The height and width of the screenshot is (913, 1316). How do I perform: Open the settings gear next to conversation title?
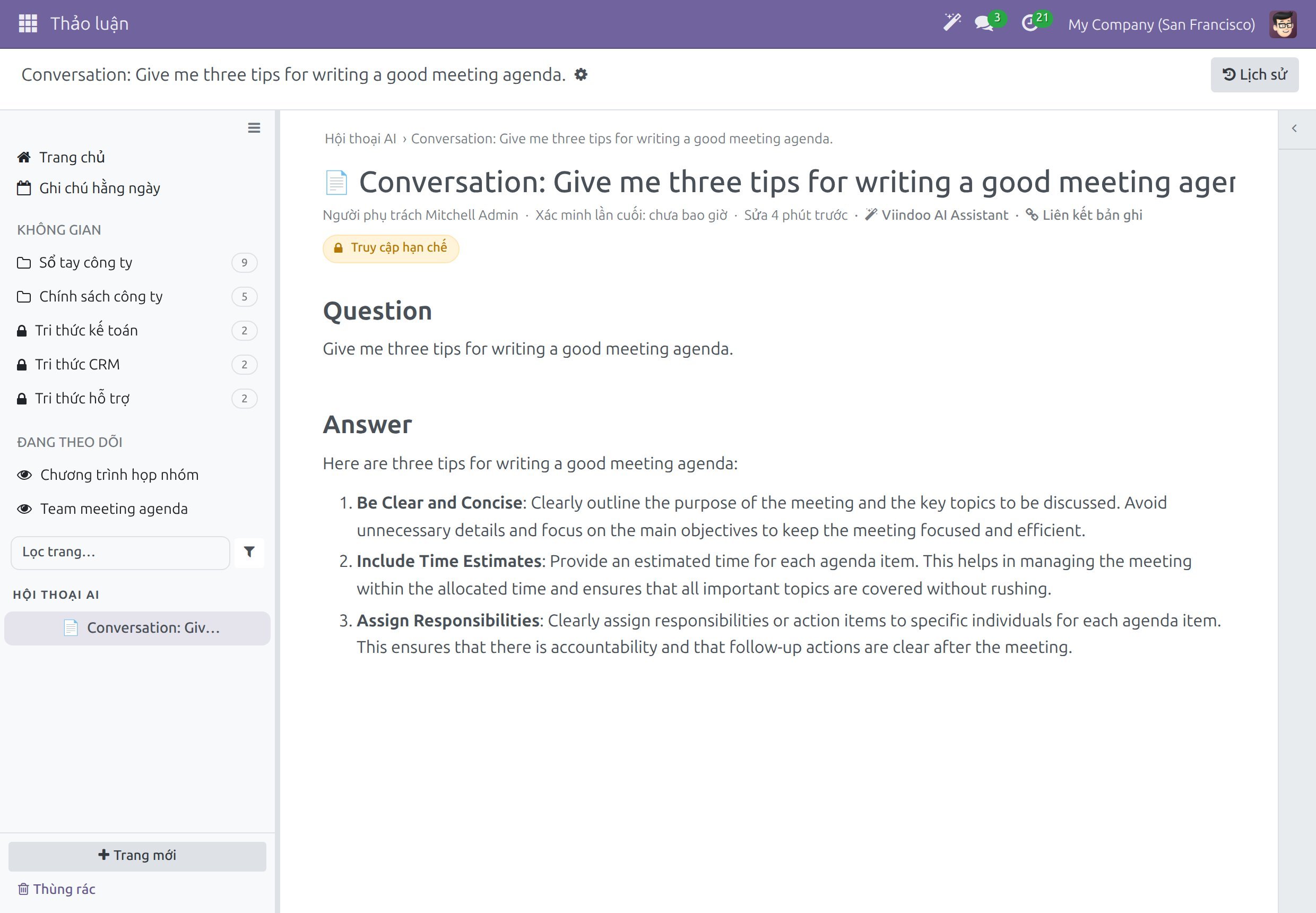pyautogui.click(x=581, y=74)
